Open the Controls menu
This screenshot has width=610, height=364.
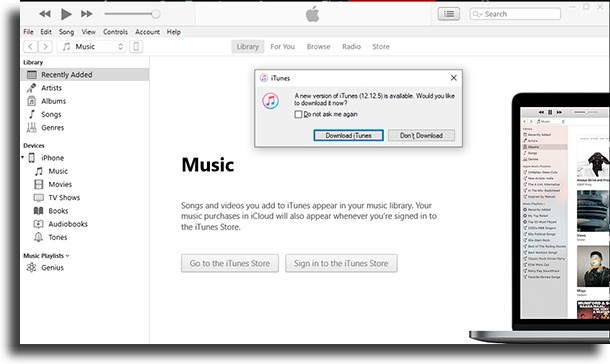(115, 32)
